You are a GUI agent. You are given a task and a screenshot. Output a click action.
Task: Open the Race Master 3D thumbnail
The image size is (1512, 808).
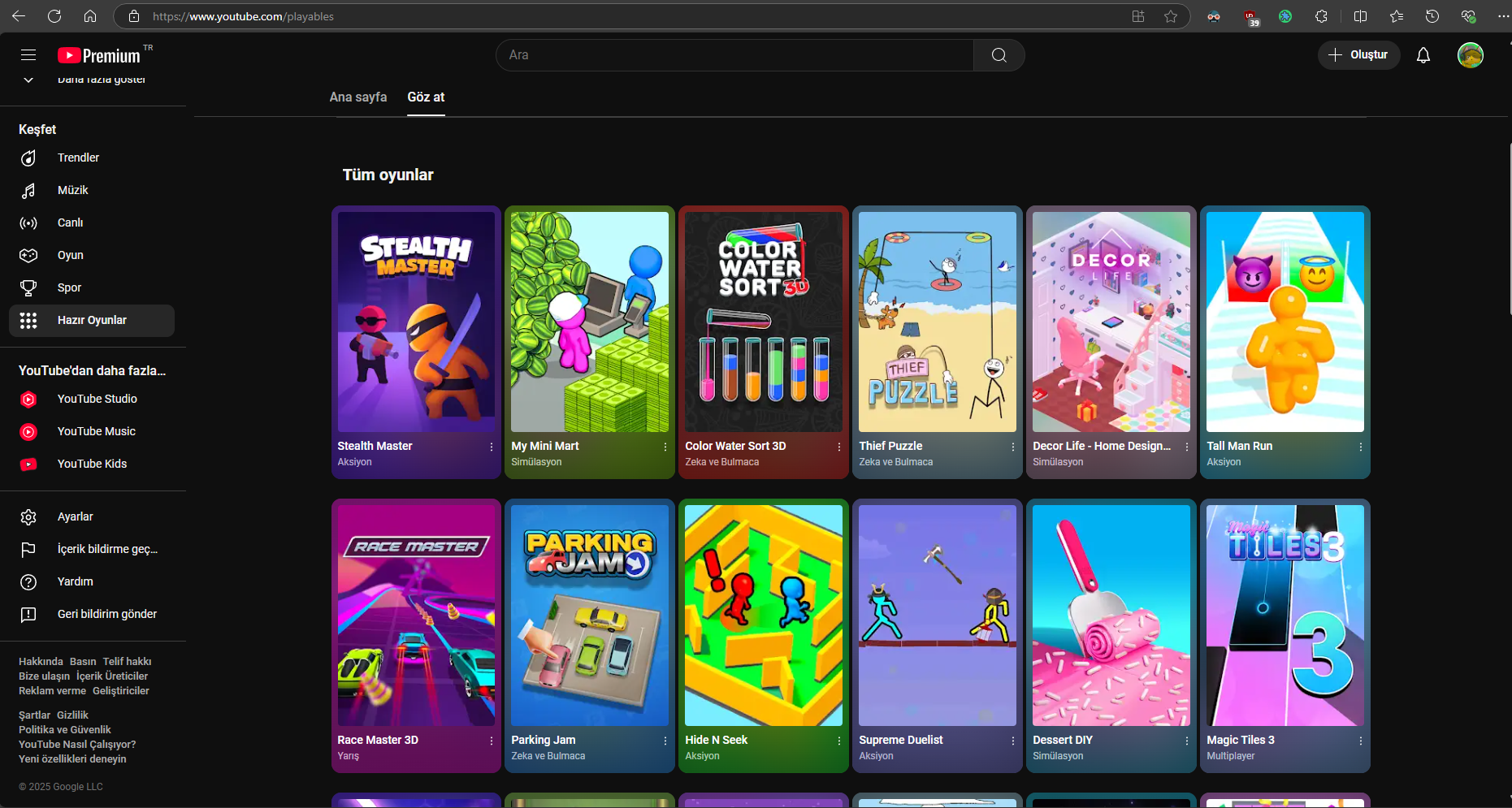pyautogui.click(x=416, y=616)
